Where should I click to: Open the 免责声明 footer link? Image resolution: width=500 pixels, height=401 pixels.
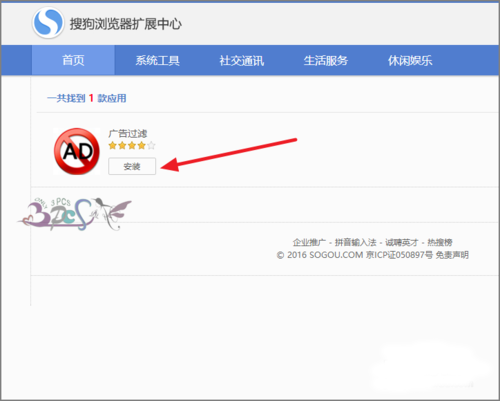click(x=452, y=255)
